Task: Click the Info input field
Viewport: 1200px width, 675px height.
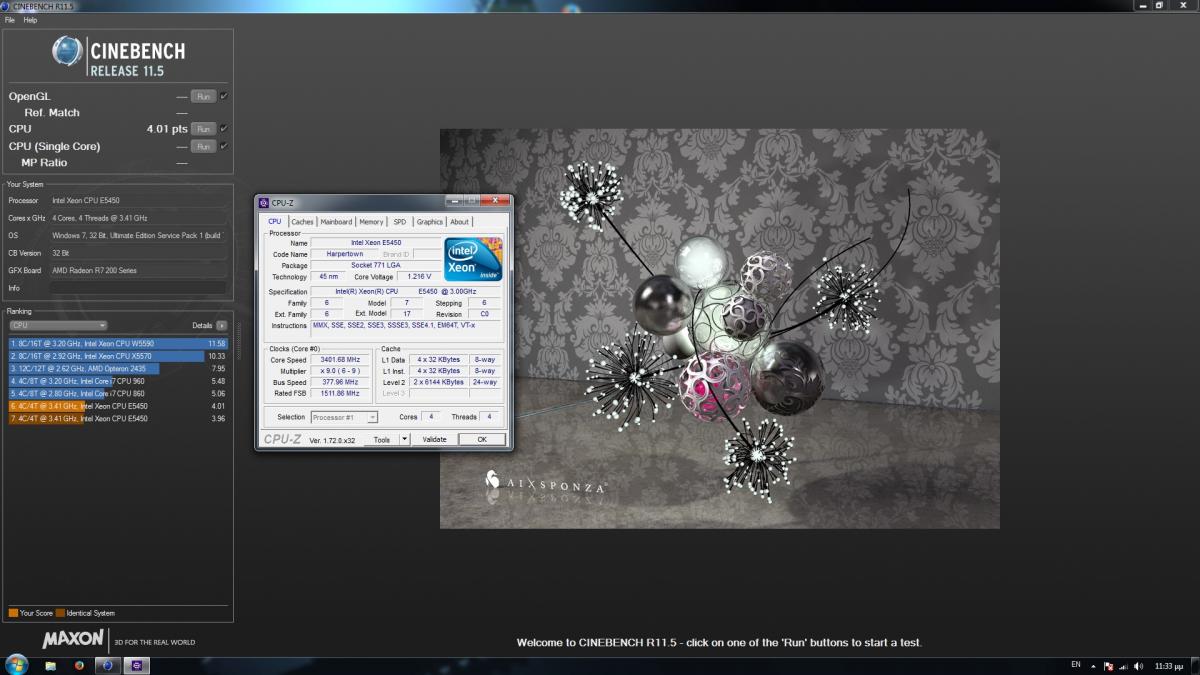Action: 139,288
